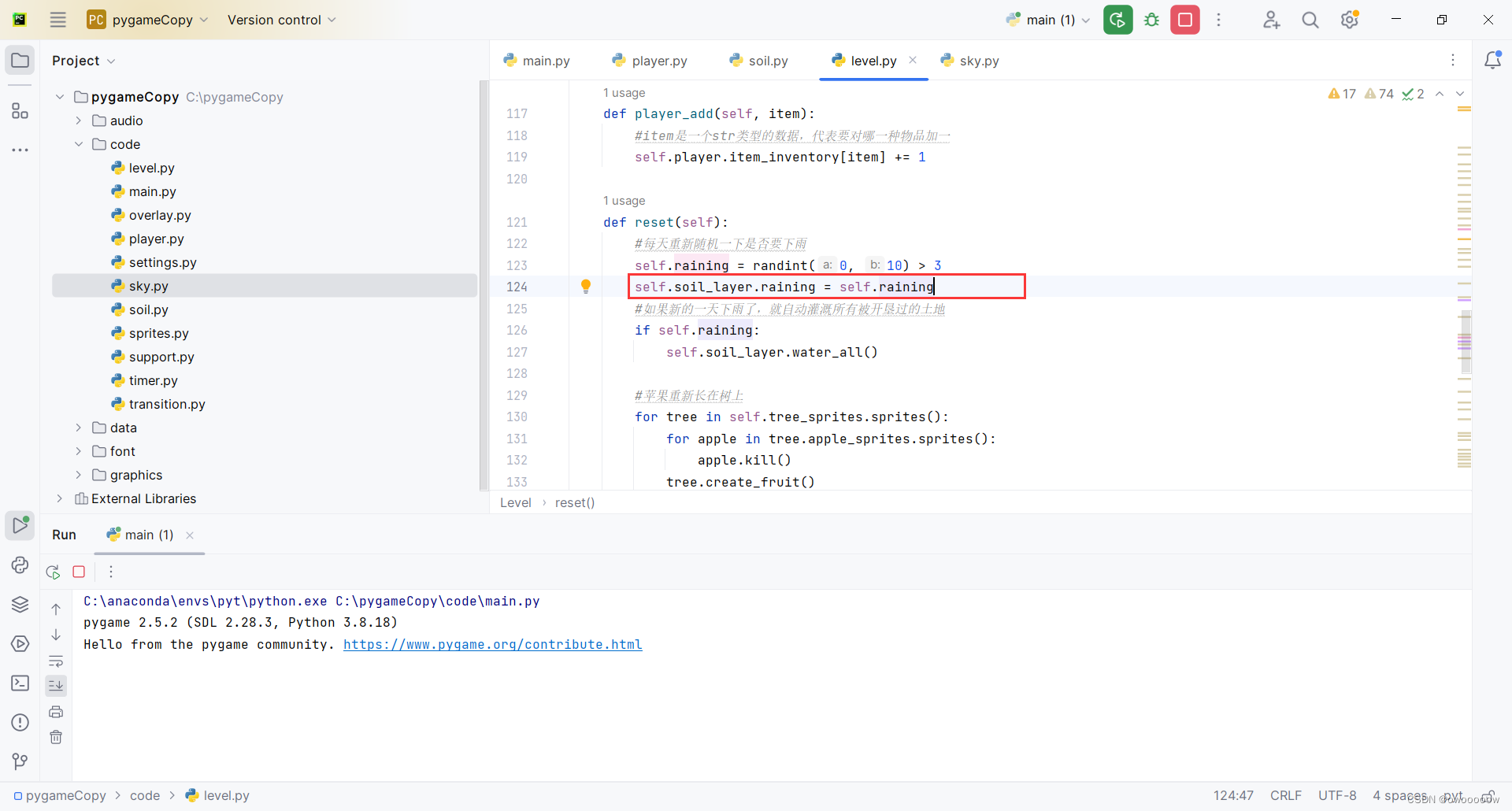Open the Version control dropdown
This screenshot has height=811, width=1512.
pos(281,20)
